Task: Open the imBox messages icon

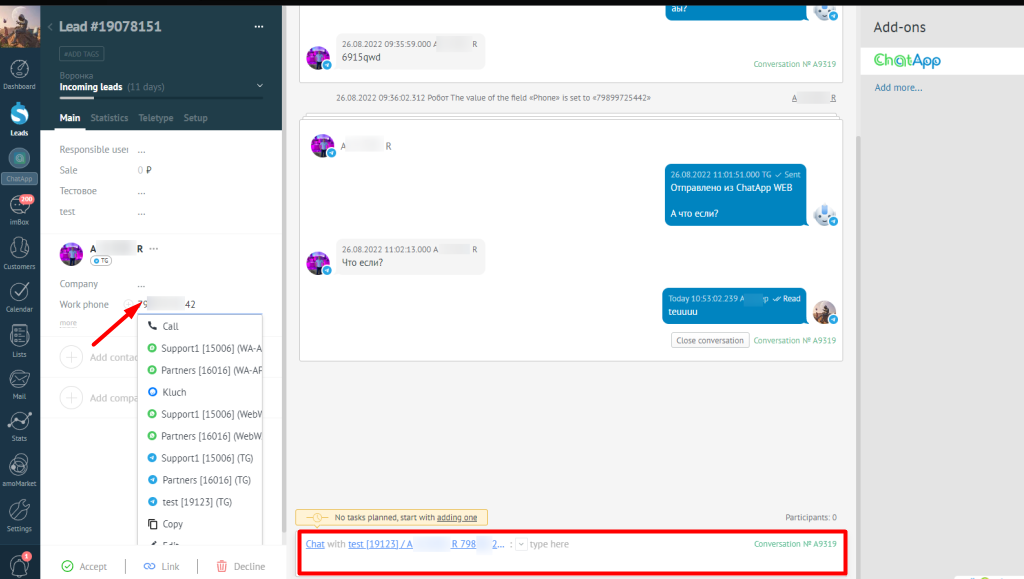Action: coord(19,208)
